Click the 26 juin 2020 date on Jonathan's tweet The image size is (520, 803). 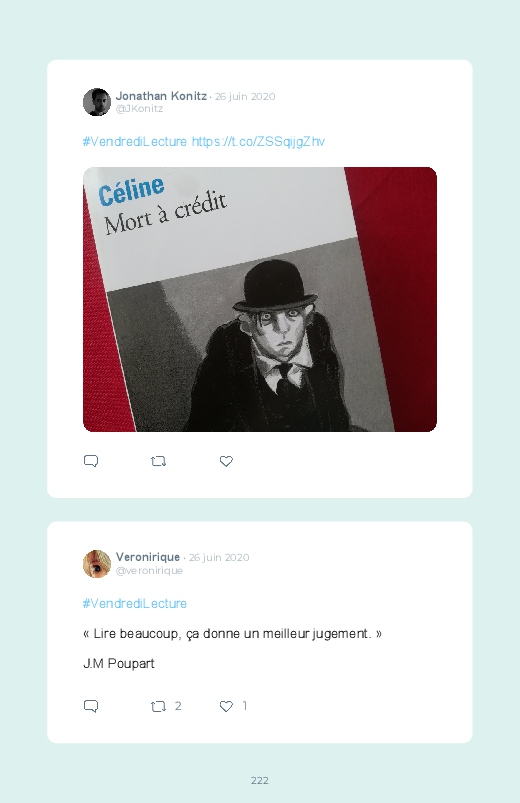(245, 96)
